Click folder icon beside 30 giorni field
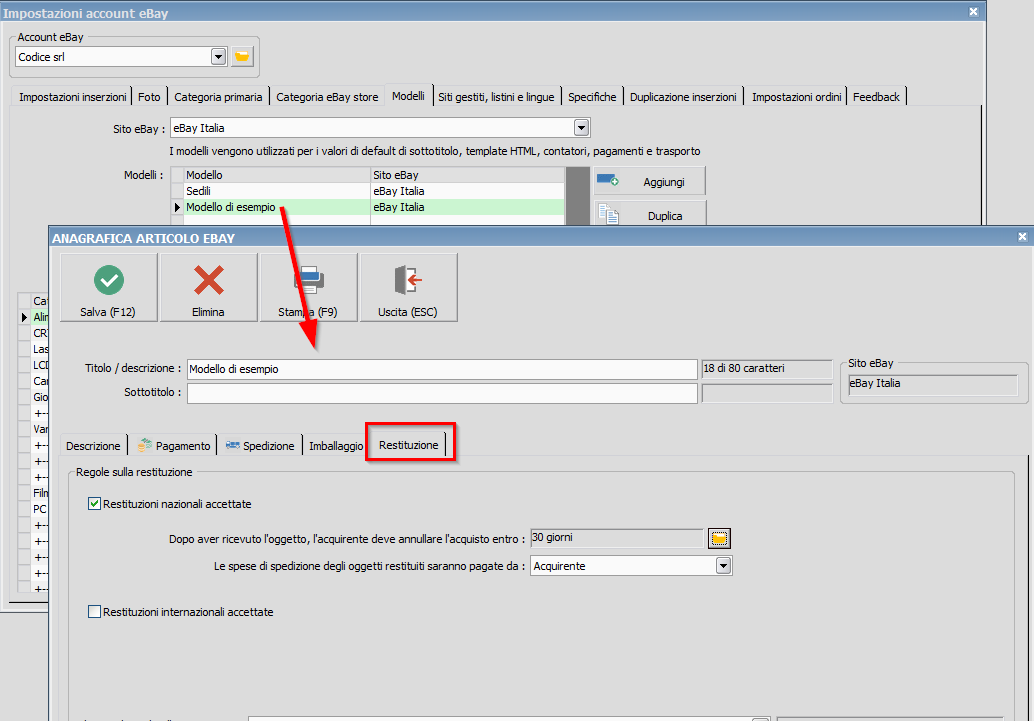Viewport: 1034px width, 721px height. (x=719, y=538)
